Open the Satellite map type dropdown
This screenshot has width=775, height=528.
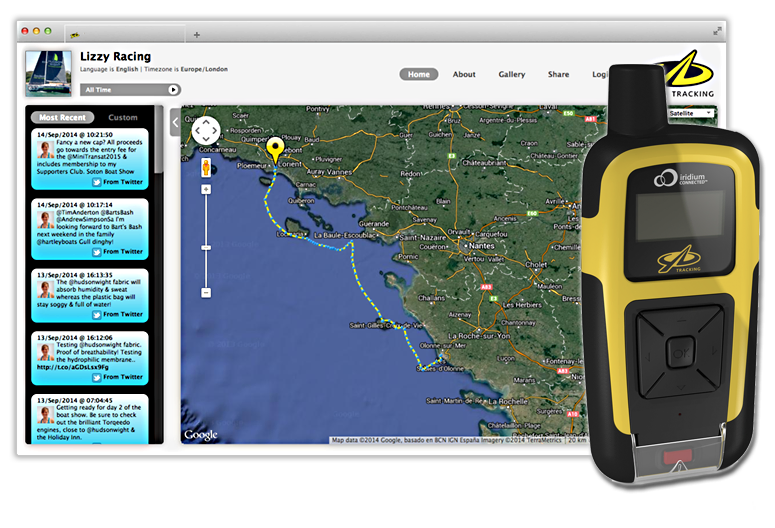point(691,113)
